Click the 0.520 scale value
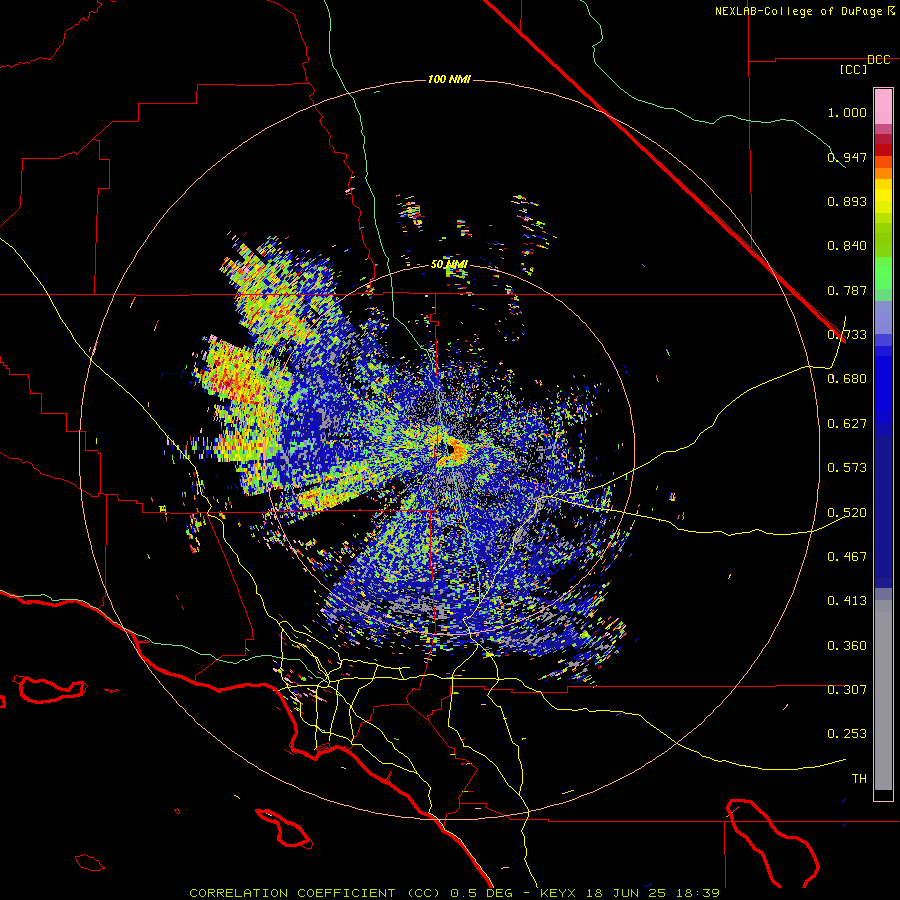900x900 pixels. coord(847,513)
